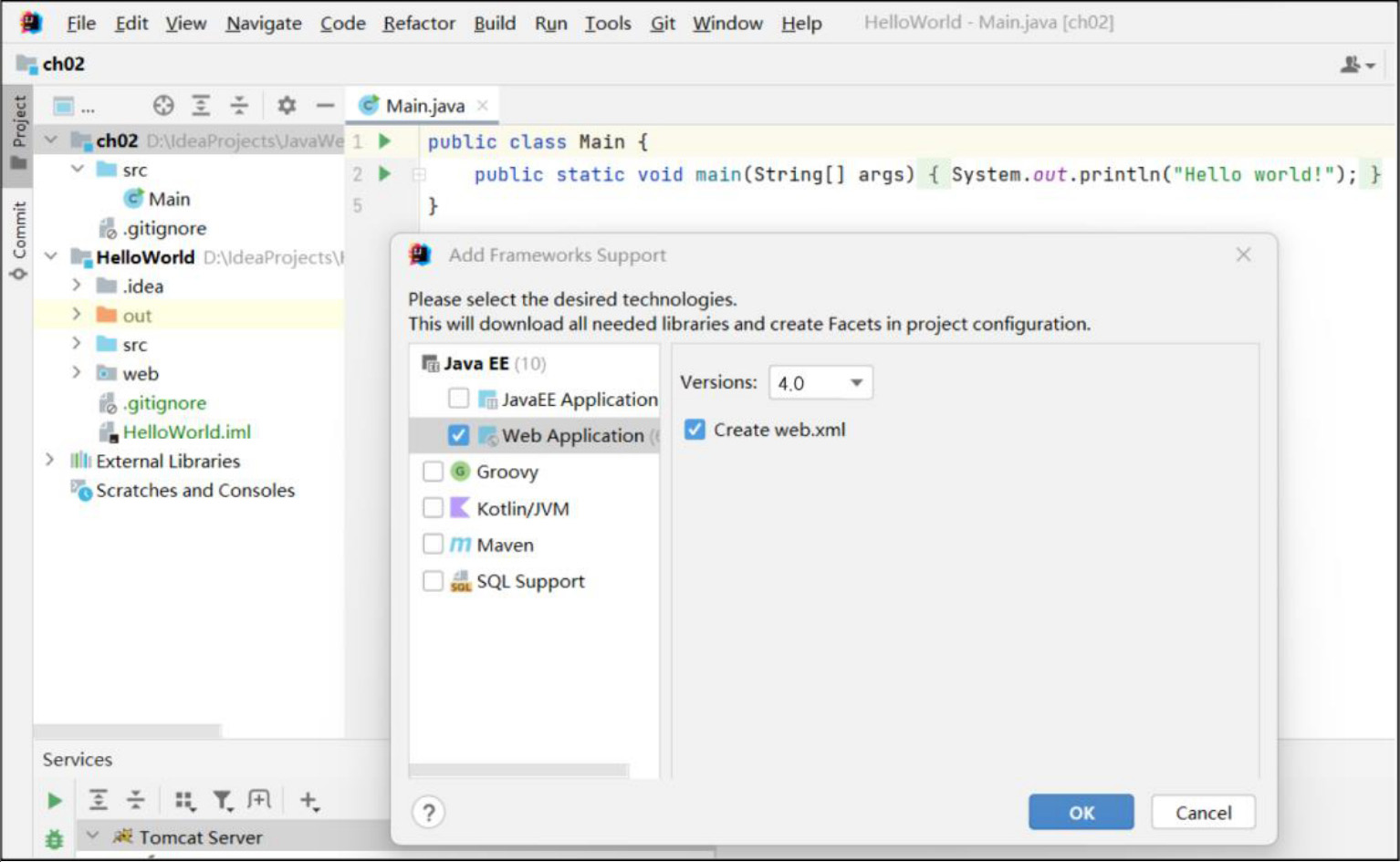Open the Services filter icon
Screen dimensions: 1400x862
click(x=222, y=801)
